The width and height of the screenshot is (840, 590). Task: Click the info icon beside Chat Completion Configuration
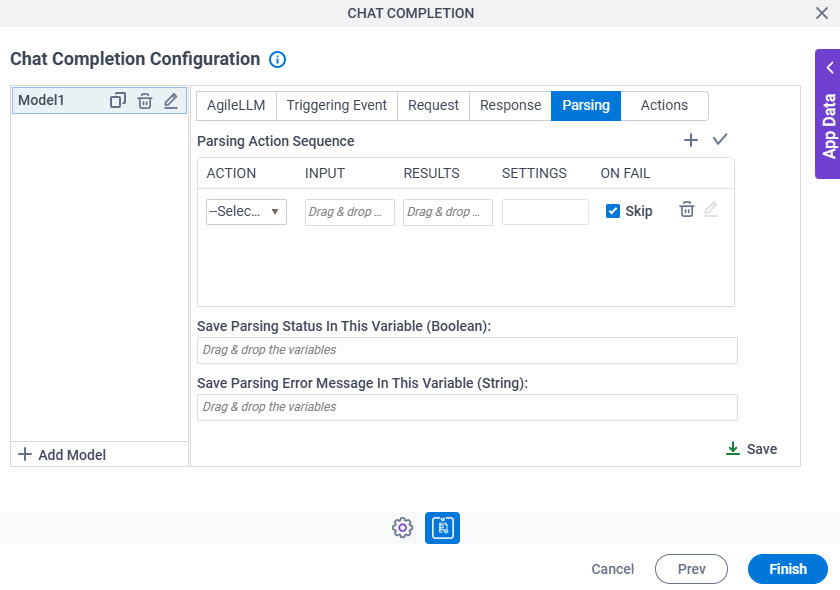277,59
